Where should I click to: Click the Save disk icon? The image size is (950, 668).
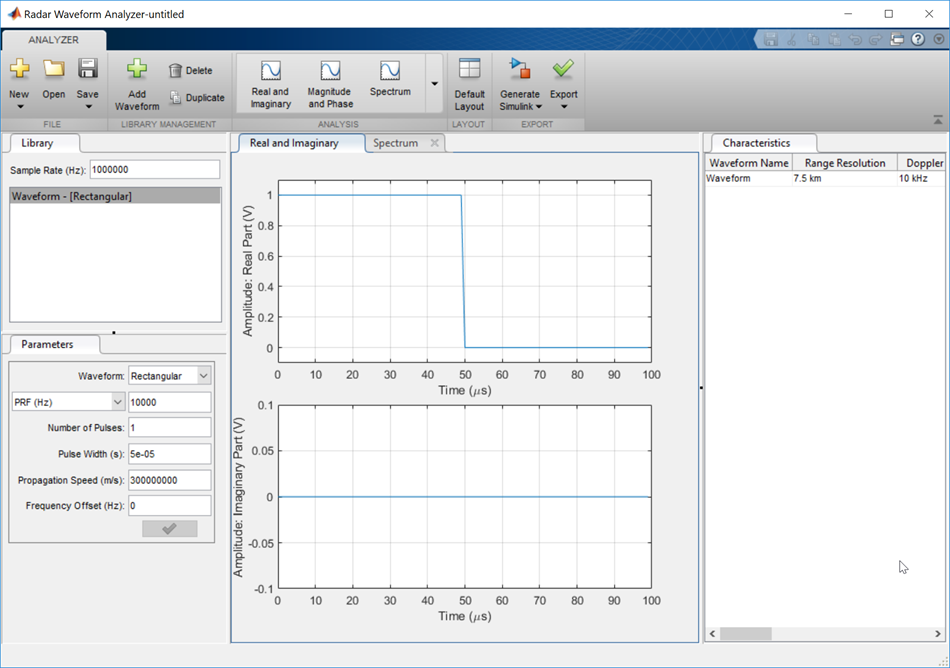pyautogui.click(x=87, y=70)
